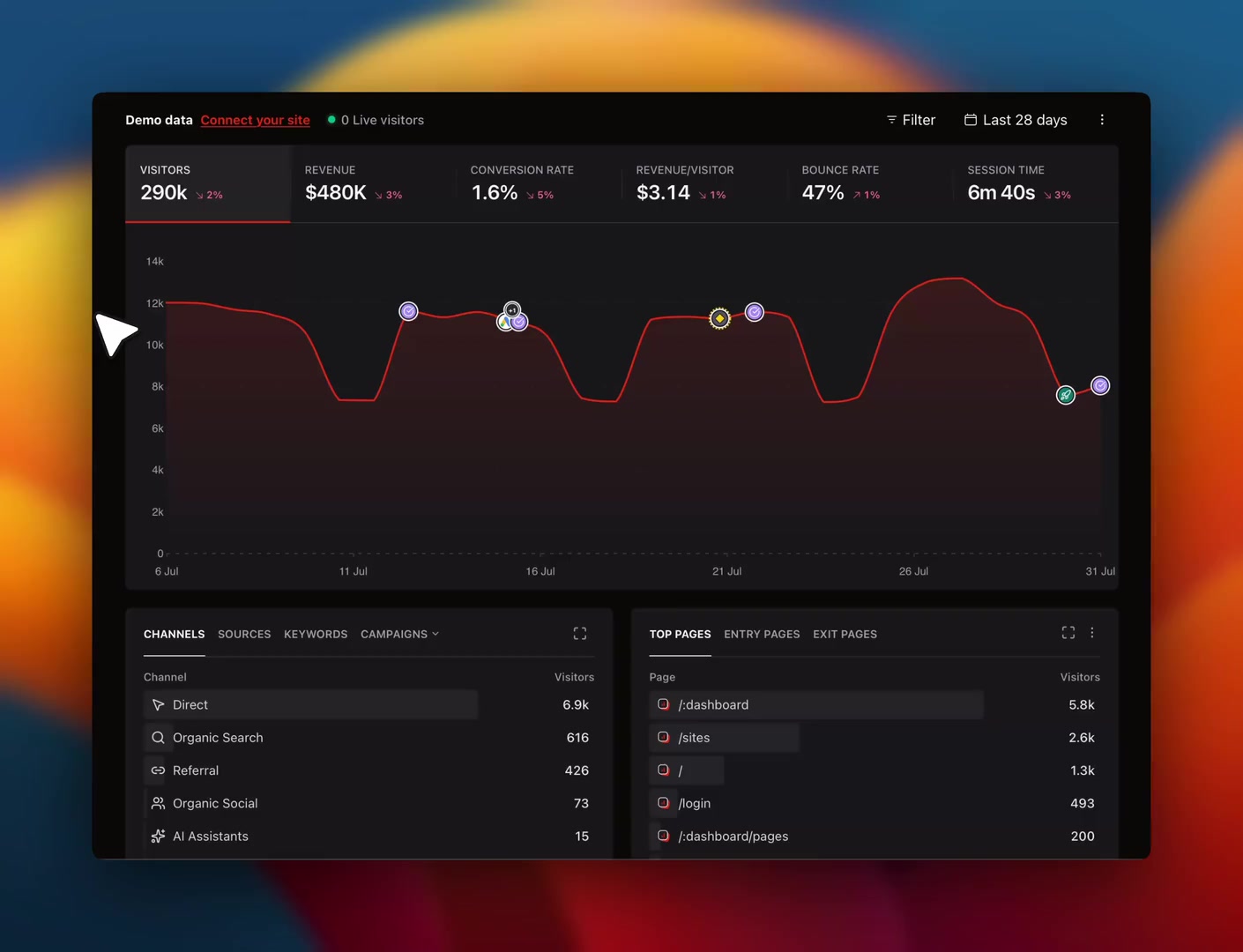1243x952 pixels.
Task: Click the Direct channel cursor icon
Action: 158,705
